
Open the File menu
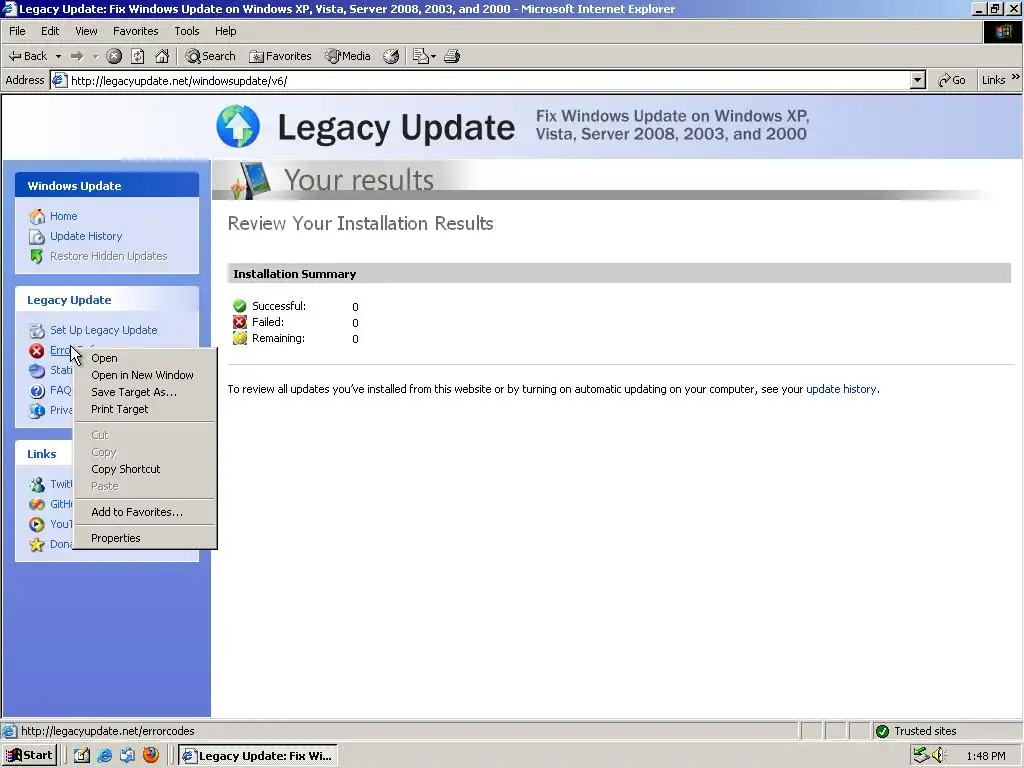tap(17, 31)
